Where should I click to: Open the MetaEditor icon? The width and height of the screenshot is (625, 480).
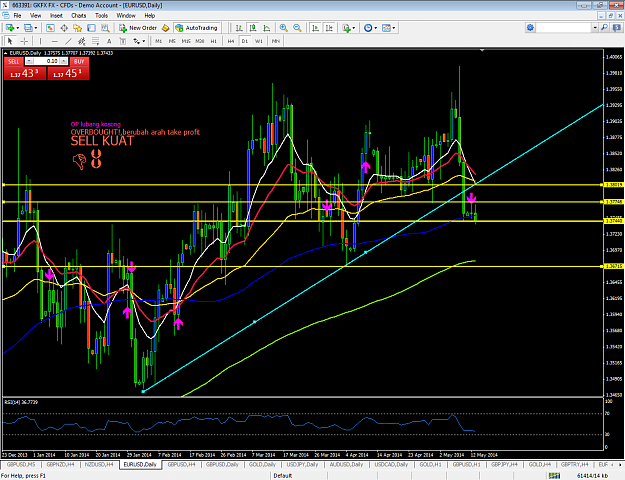click(165, 28)
